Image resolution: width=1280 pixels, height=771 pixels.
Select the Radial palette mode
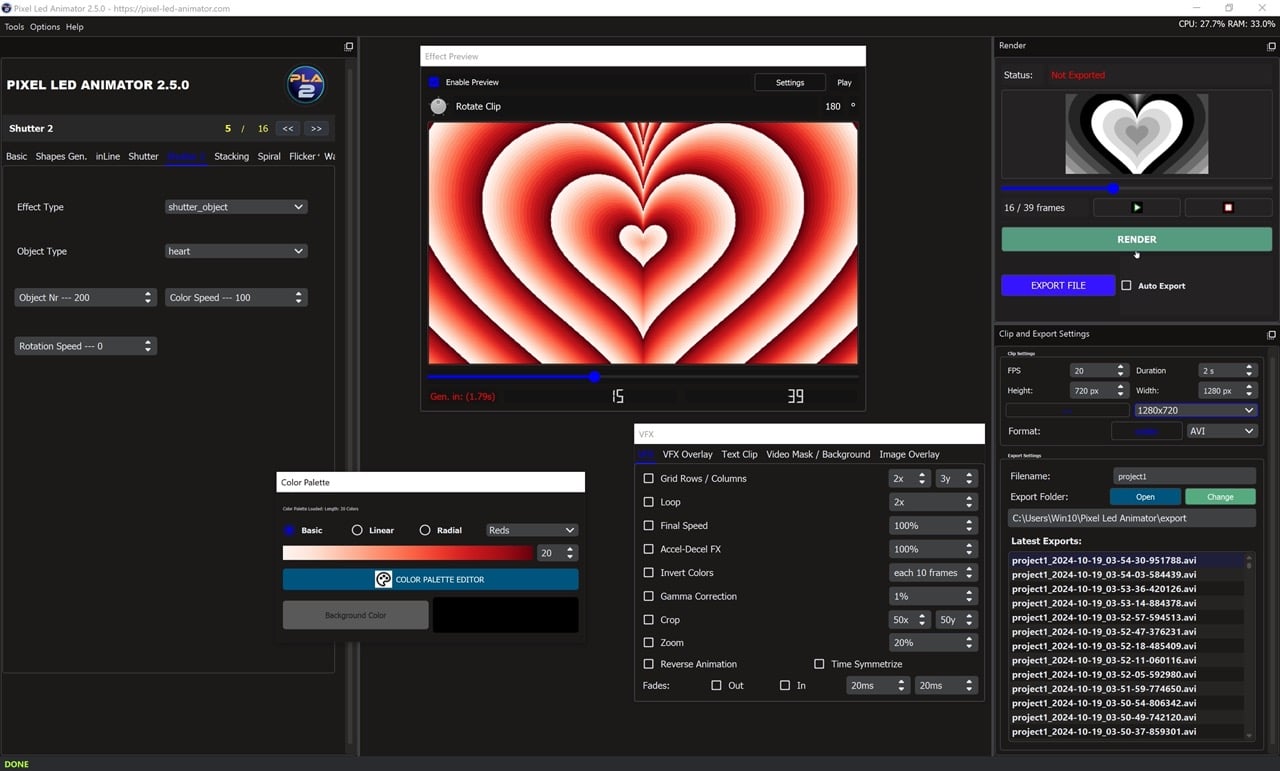[427, 530]
